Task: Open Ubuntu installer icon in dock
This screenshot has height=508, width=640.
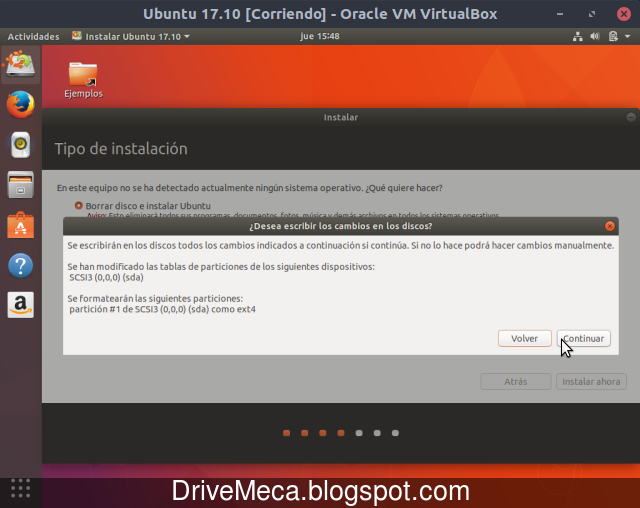Action: click(x=20, y=65)
